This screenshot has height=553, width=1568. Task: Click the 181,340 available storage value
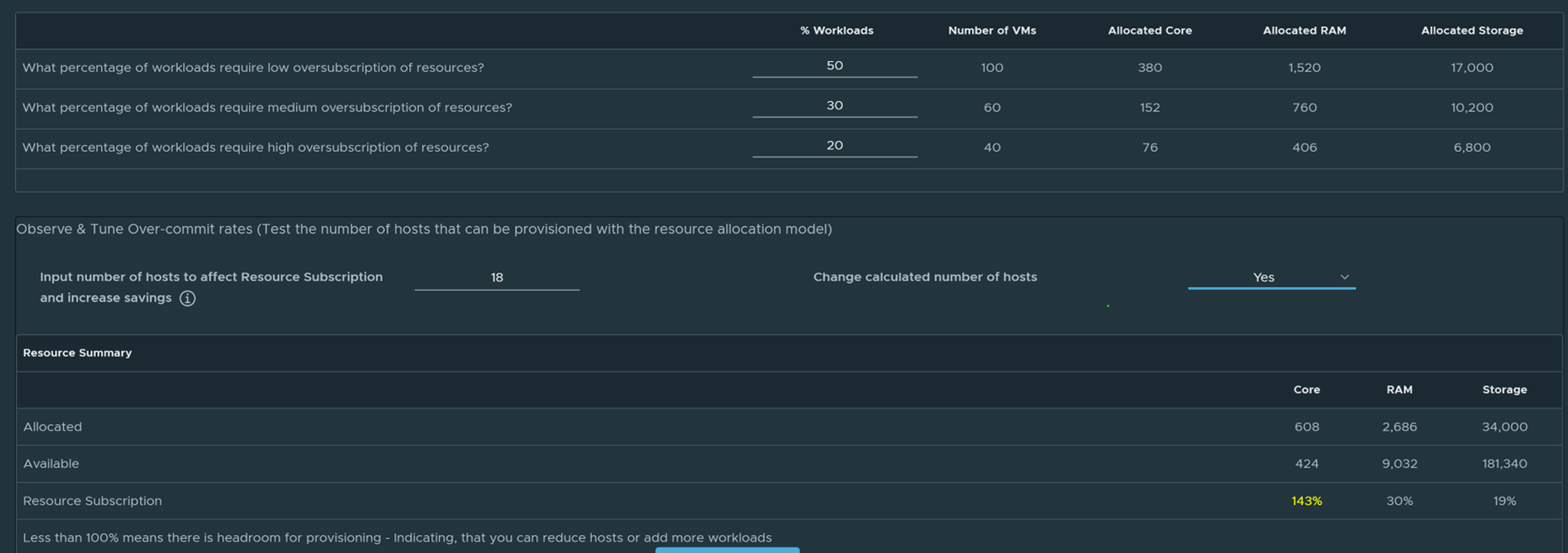[1504, 464]
